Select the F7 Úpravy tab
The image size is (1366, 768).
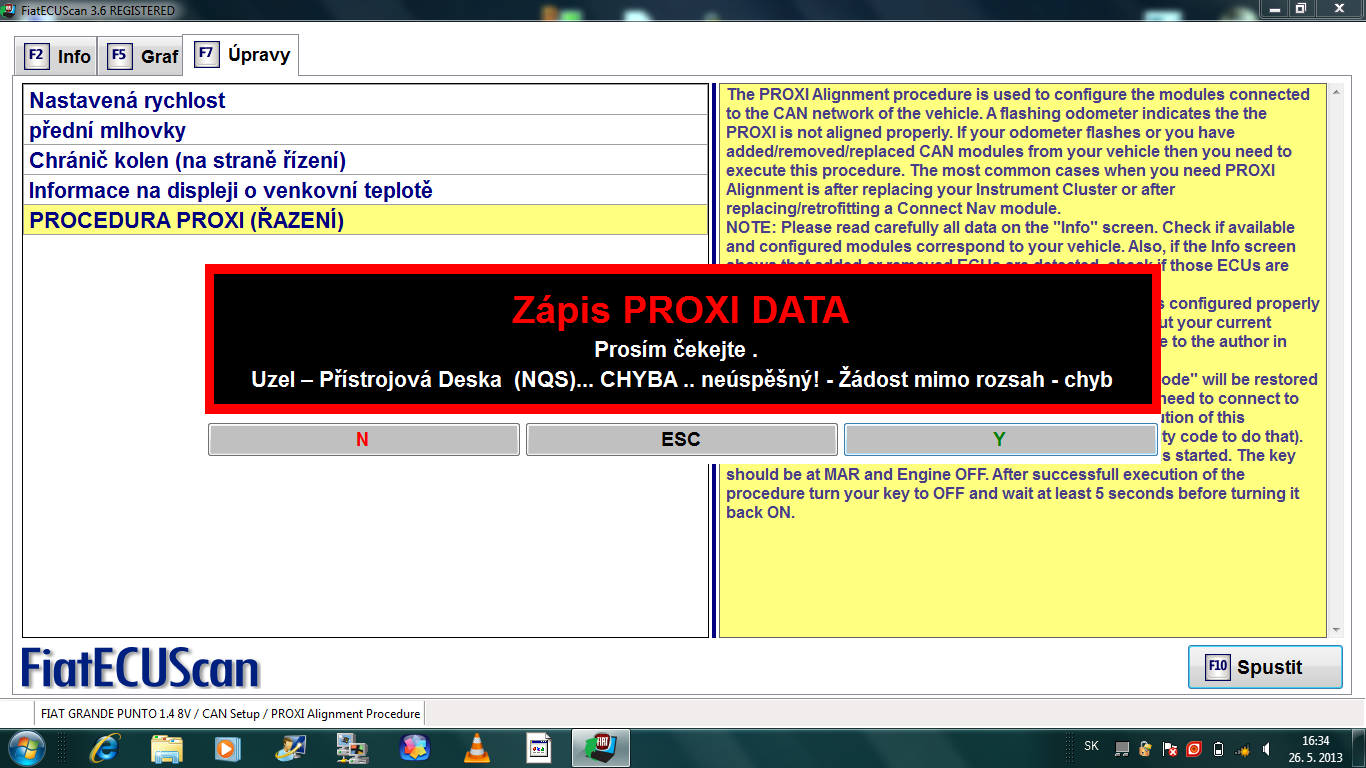tap(241, 55)
